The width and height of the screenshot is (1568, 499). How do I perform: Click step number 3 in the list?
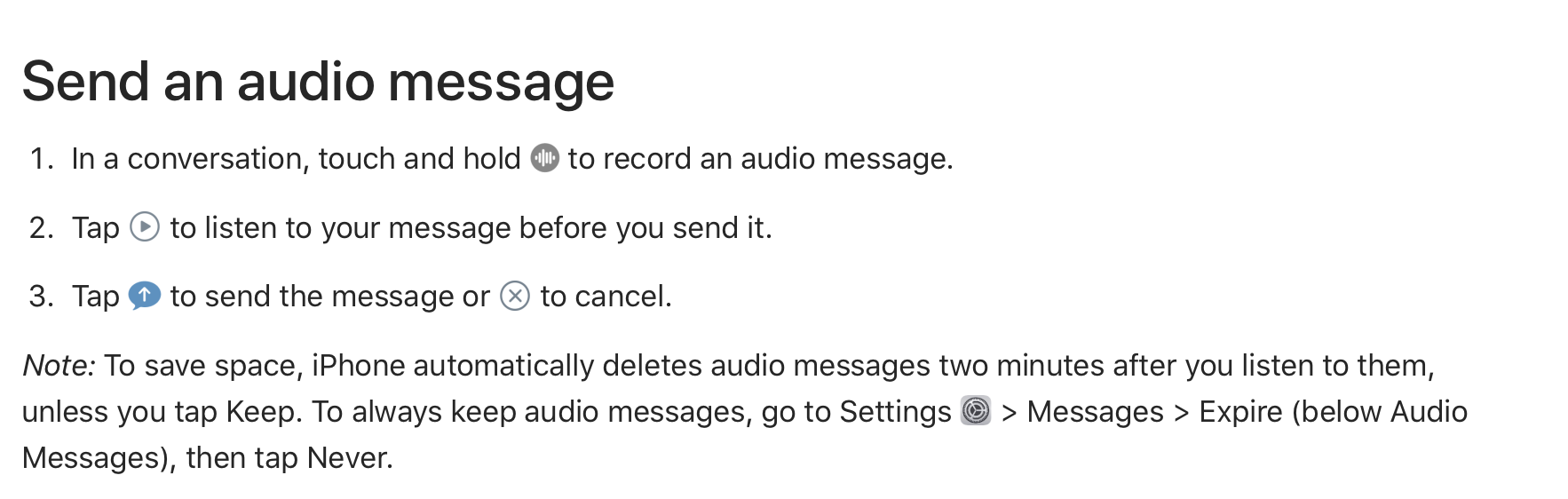(x=41, y=296)
